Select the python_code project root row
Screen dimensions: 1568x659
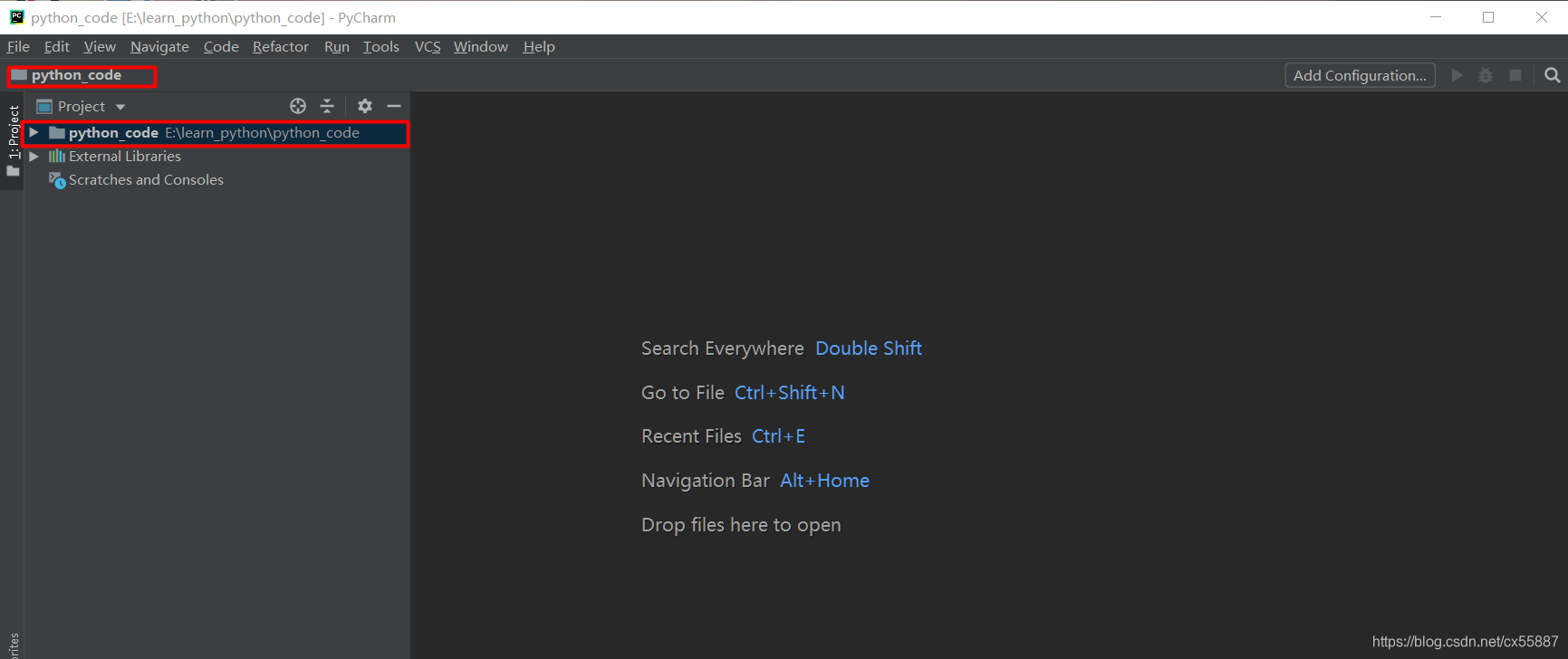[216, 133]
